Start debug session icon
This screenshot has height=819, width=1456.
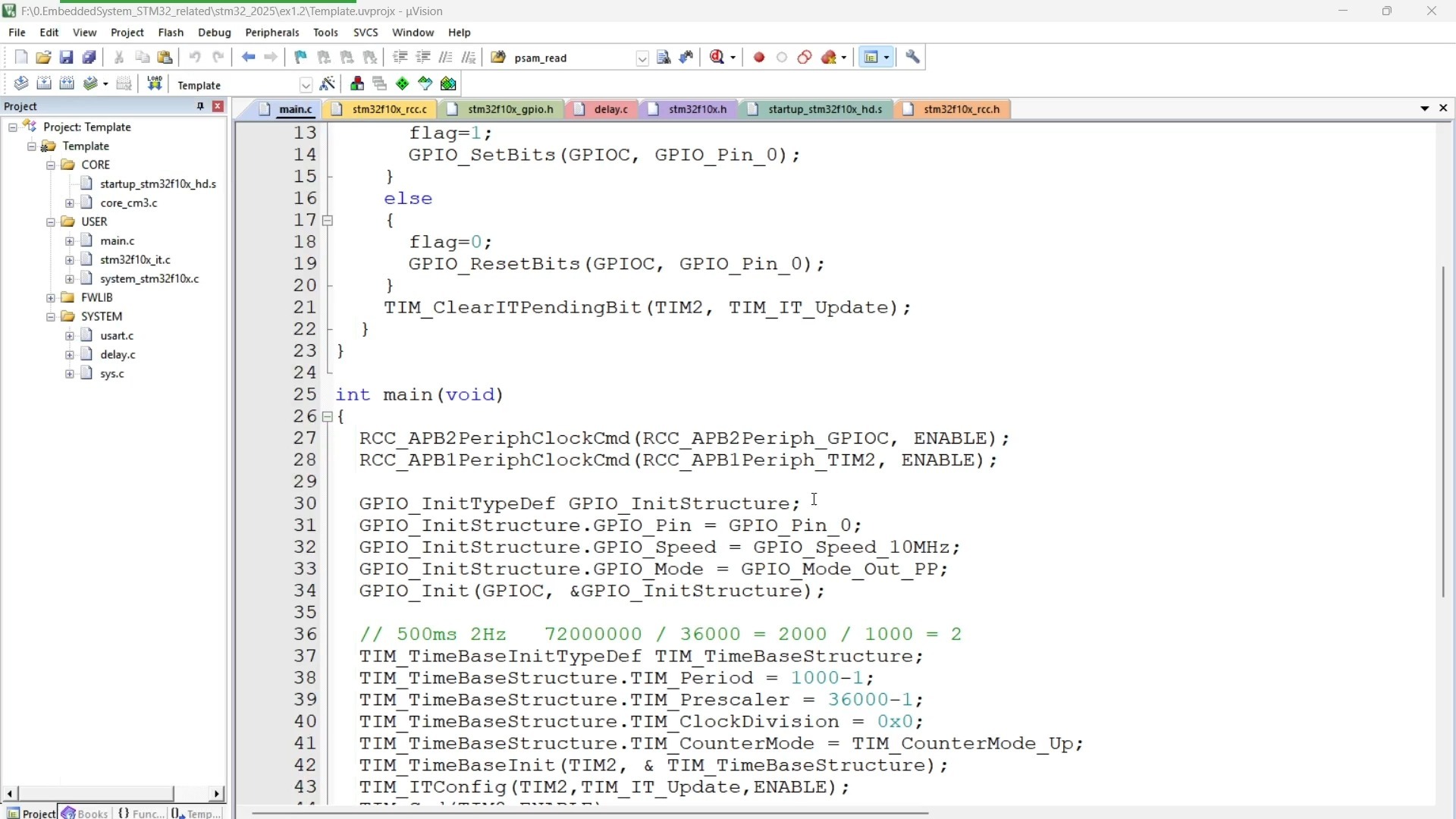(717, 58)
